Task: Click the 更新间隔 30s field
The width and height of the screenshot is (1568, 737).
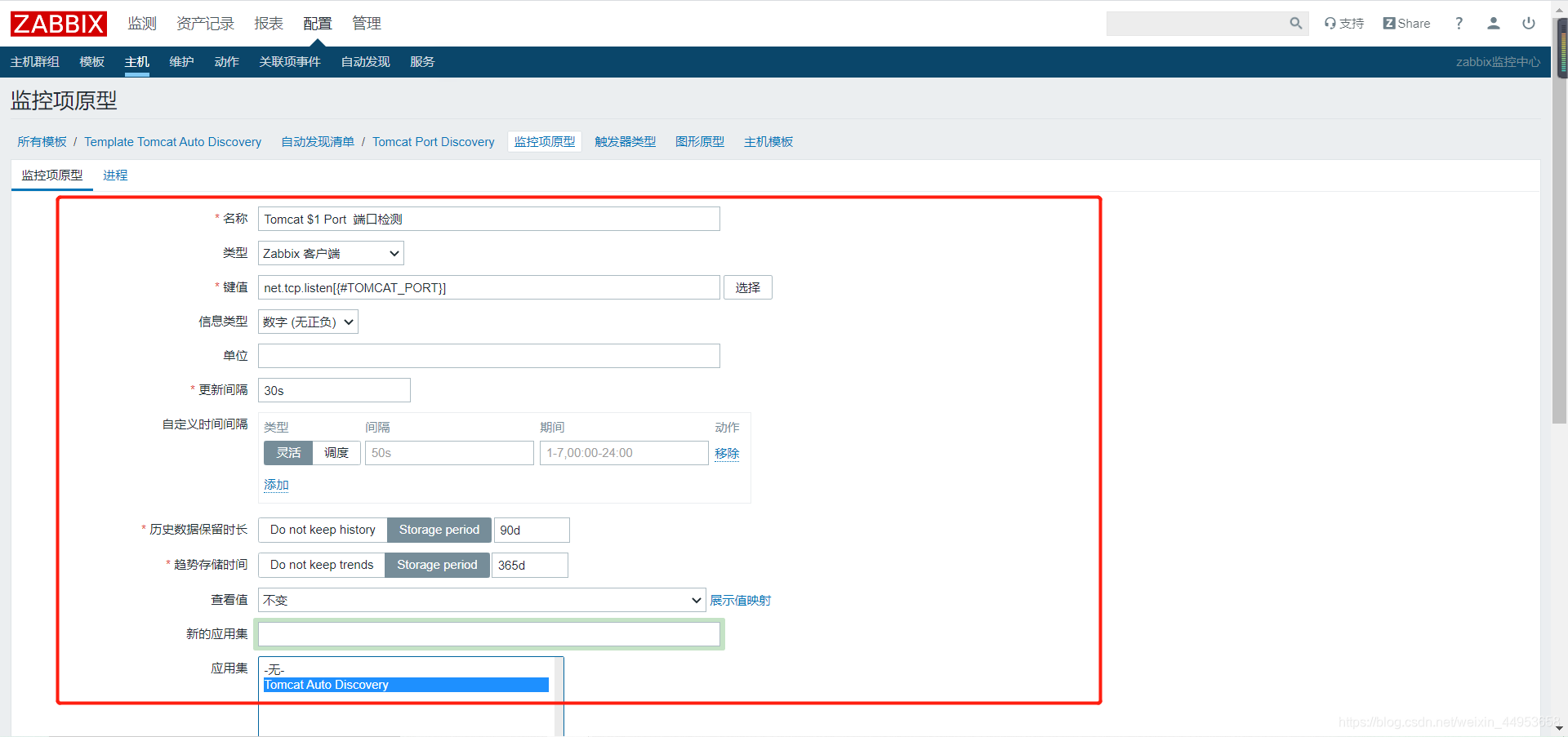Action: coord(334,390)
